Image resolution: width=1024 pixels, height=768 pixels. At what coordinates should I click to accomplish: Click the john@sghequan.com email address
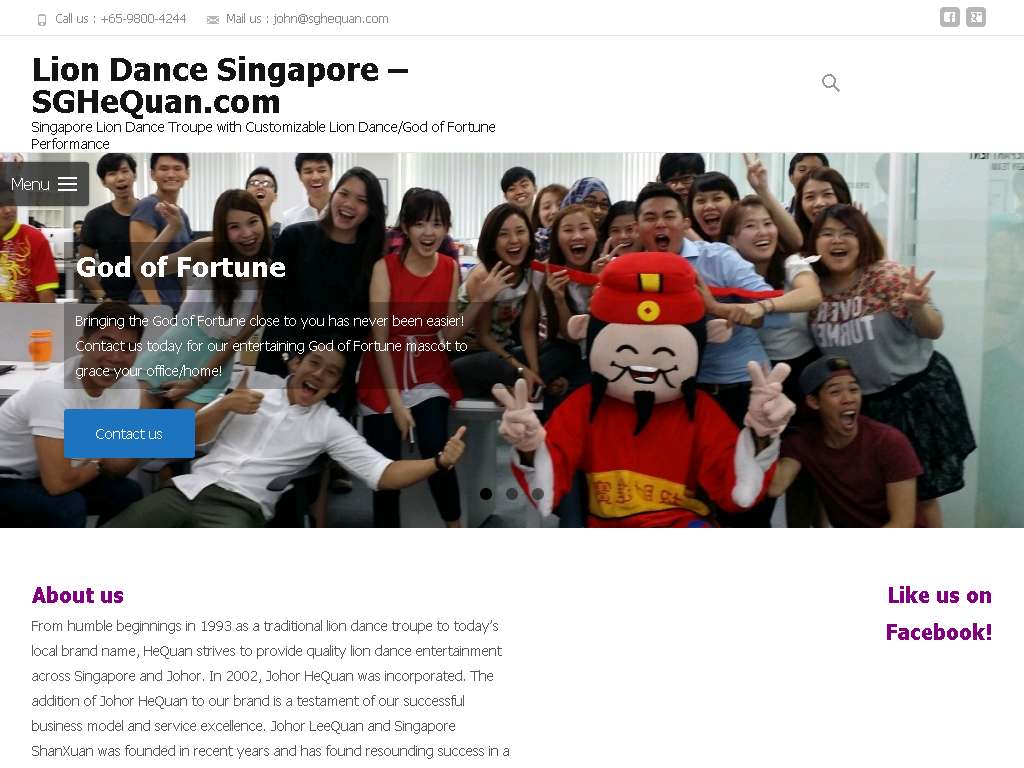(330, 19)
